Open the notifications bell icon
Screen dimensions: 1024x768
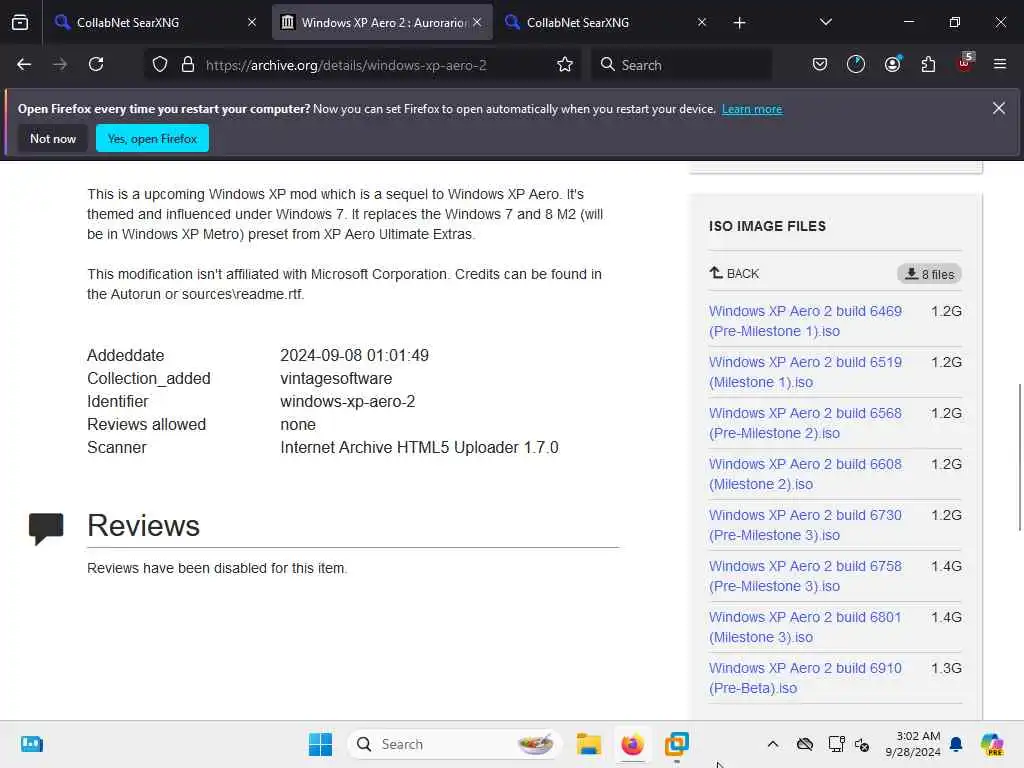[956, 744]
